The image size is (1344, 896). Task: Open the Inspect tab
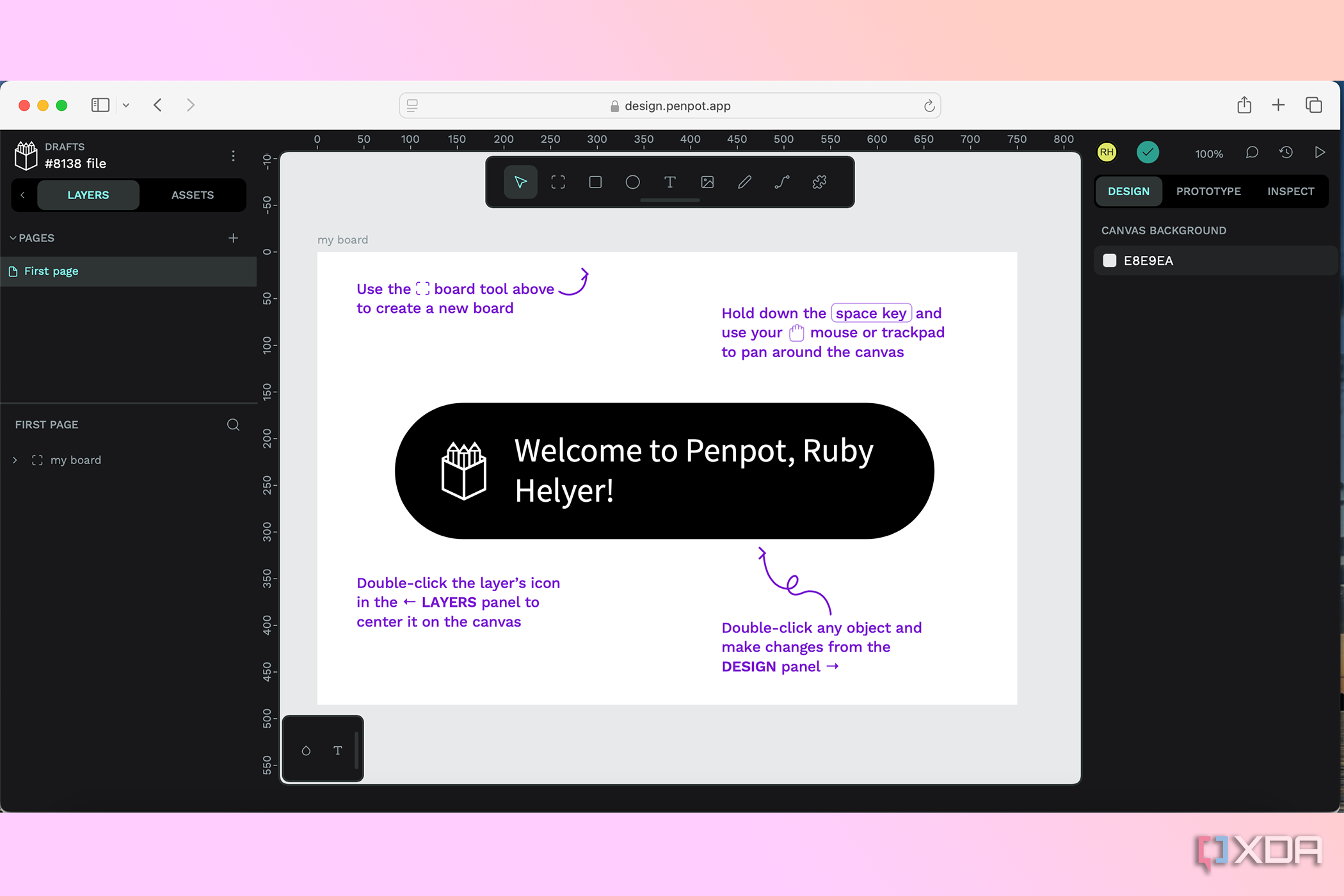click(x=1291, y=191)
